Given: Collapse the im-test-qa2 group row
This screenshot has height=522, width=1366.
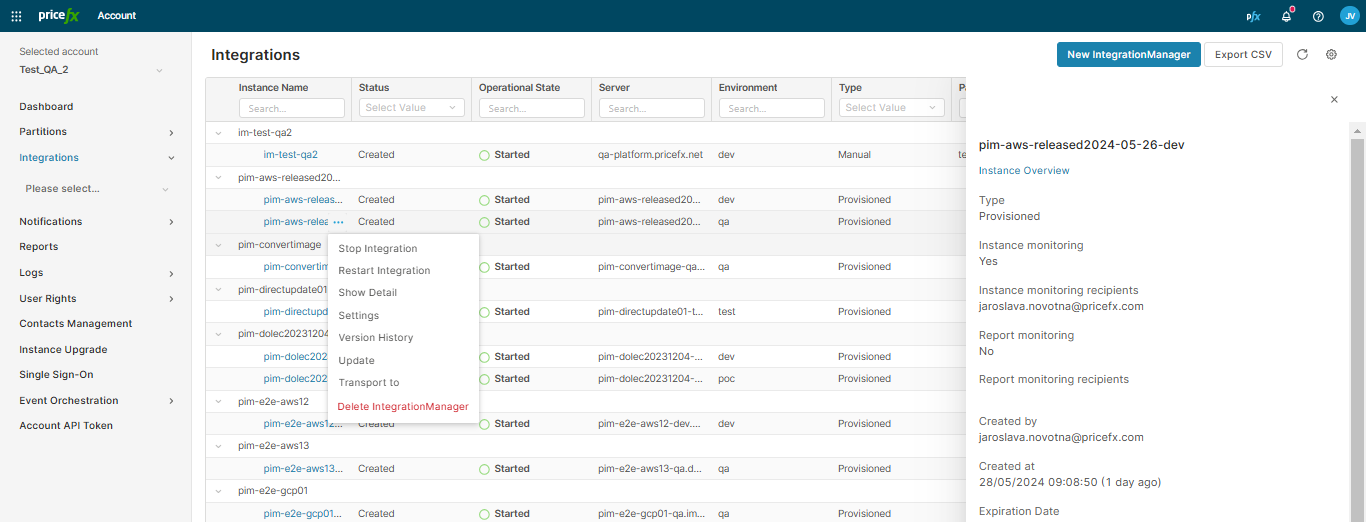Looking at the screenshot, I should (219, 133).
